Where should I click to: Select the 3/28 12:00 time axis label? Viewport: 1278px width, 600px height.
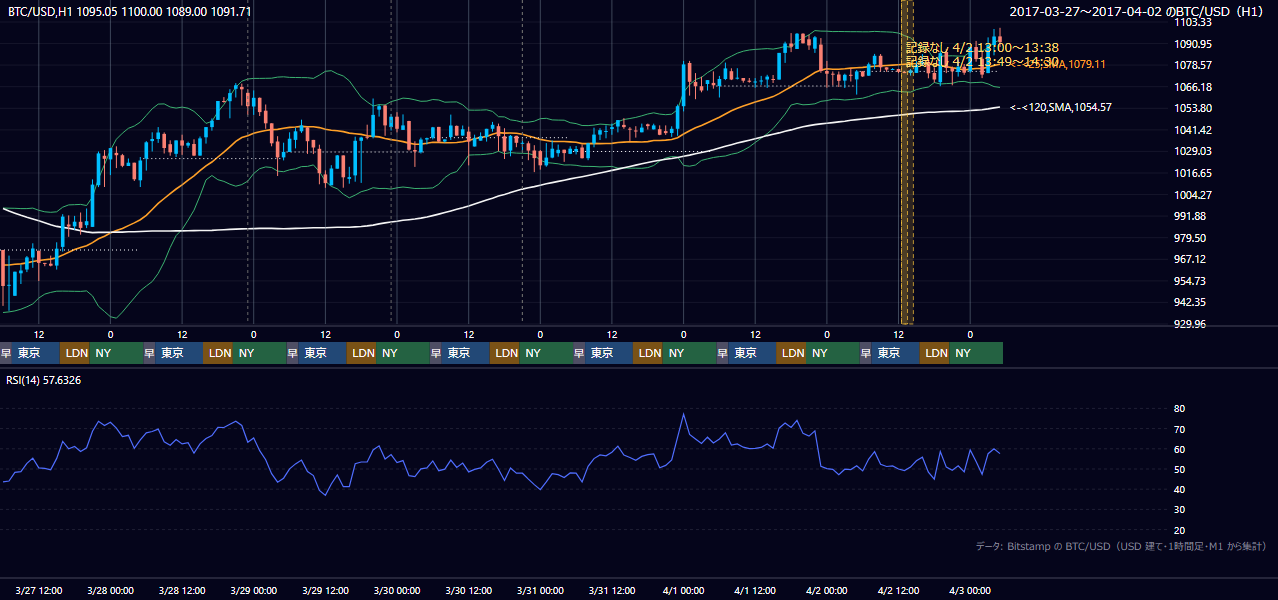pyautogui.click(x=182, y=590)
